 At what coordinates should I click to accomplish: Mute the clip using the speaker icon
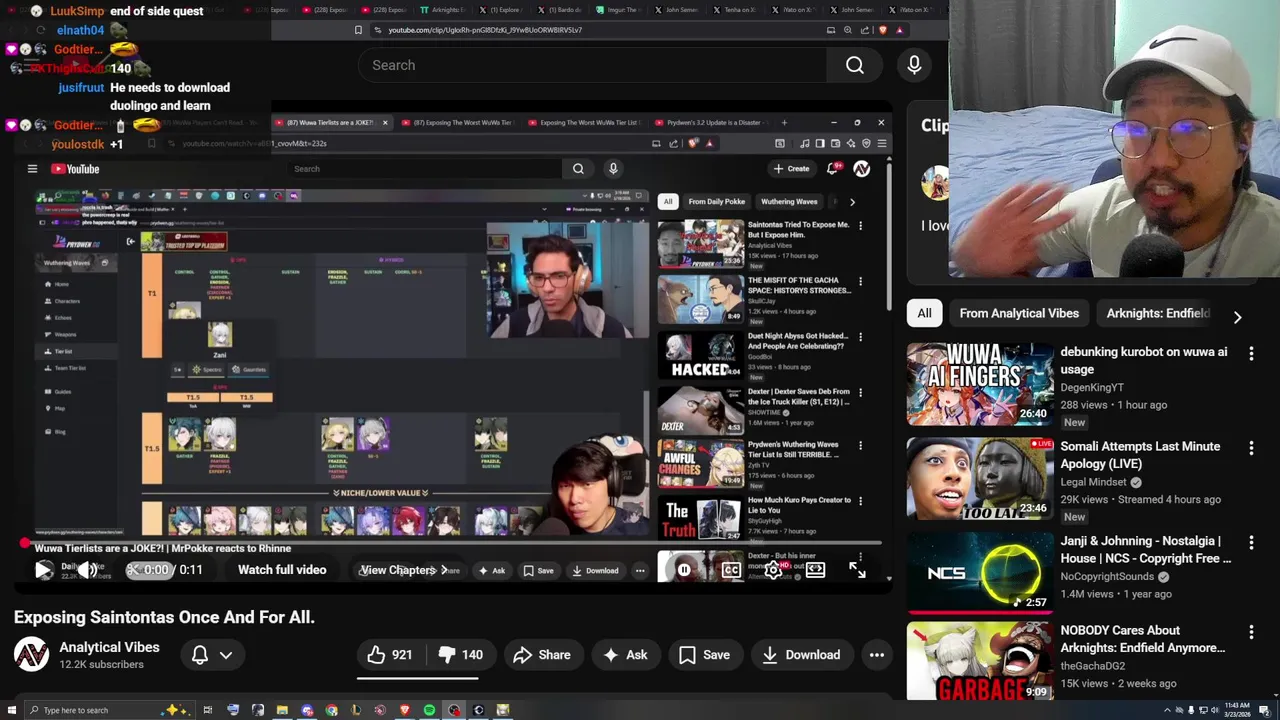click(x=88, y=570)
